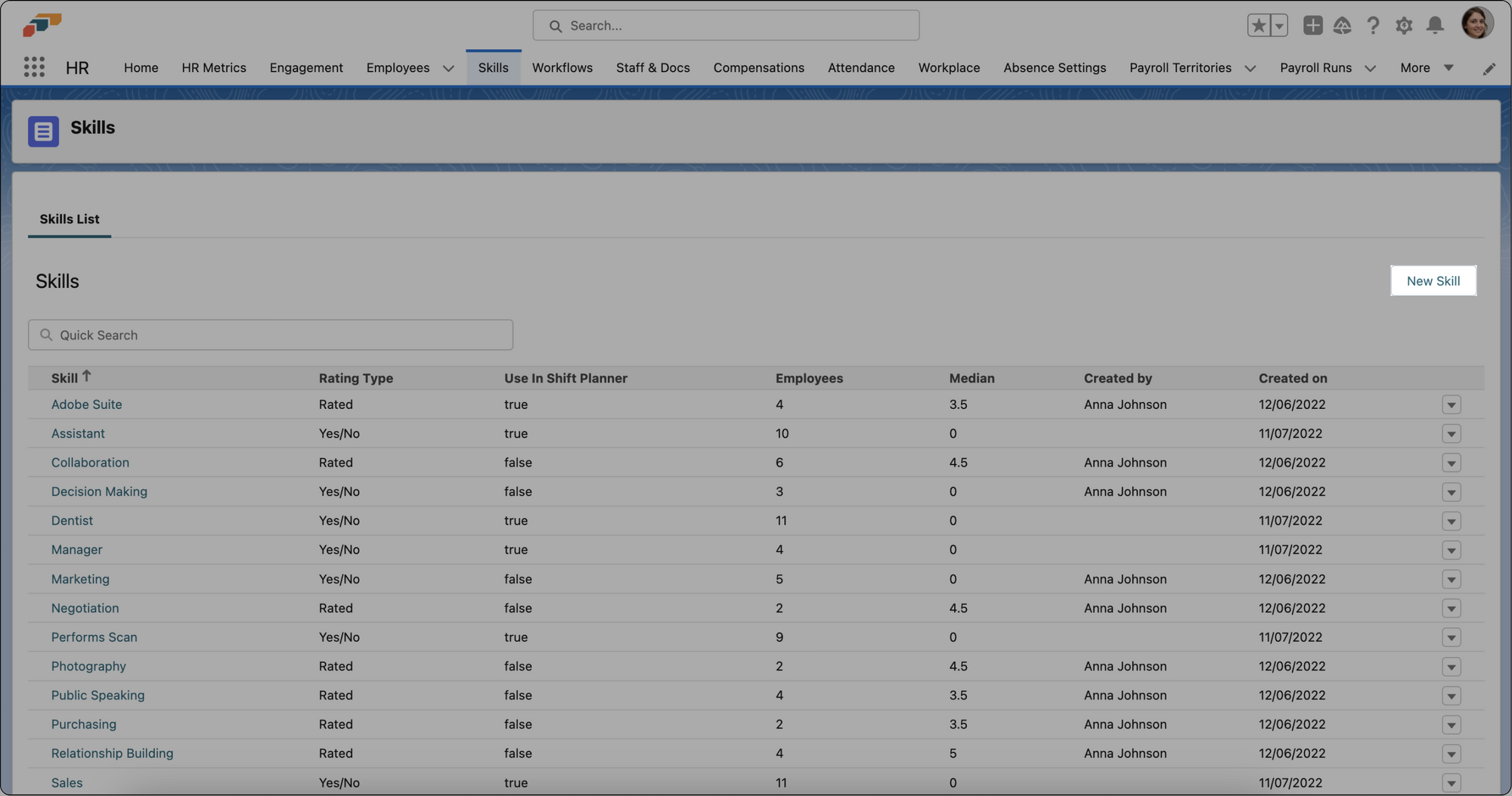1512x796 pixels.
Task: Open the Trailhead guidance center icon
Action: (1343, 24)
